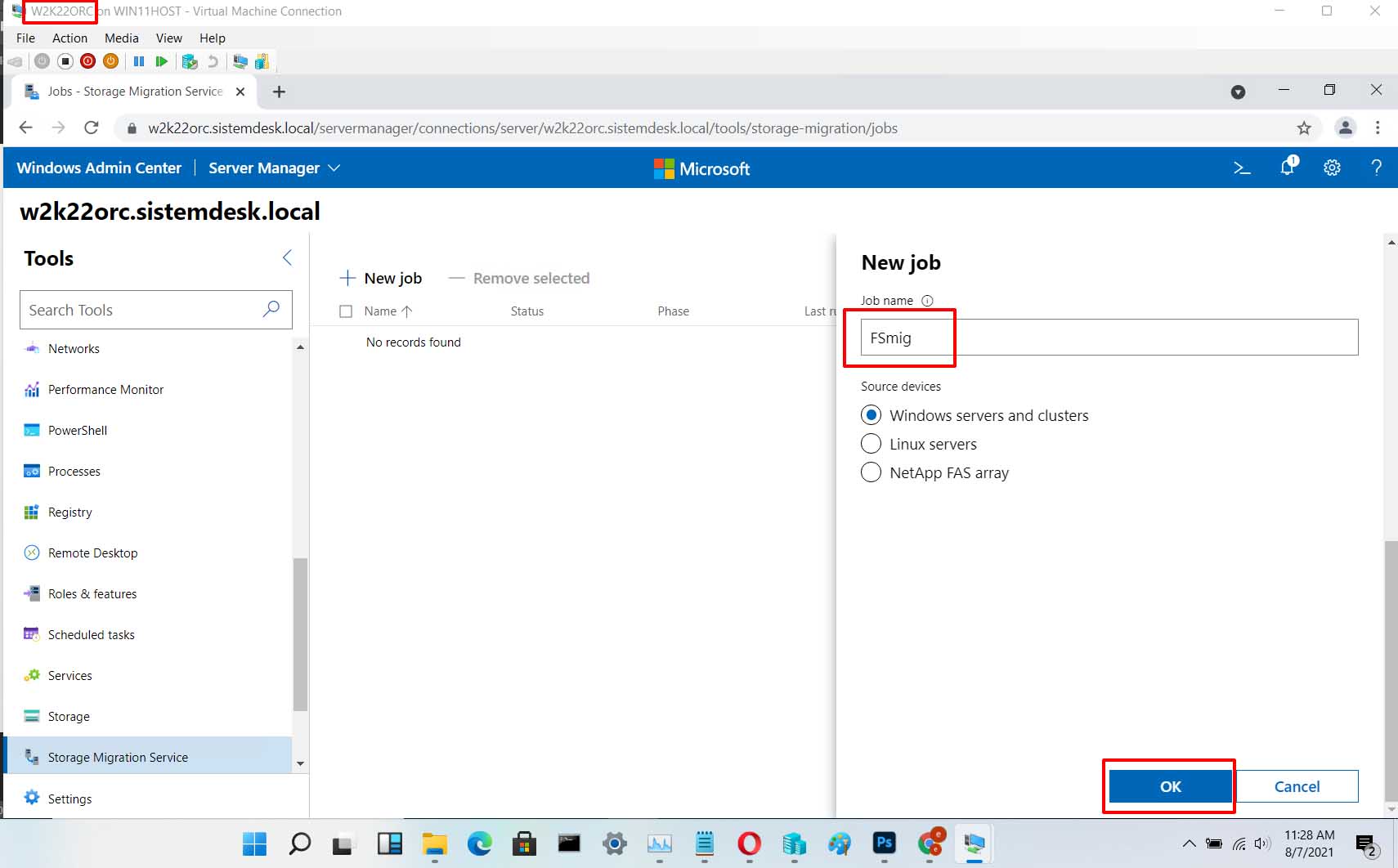Open the browser three-dot menu
Viewport: 1398px width, 868px height.
point(1378,128)
